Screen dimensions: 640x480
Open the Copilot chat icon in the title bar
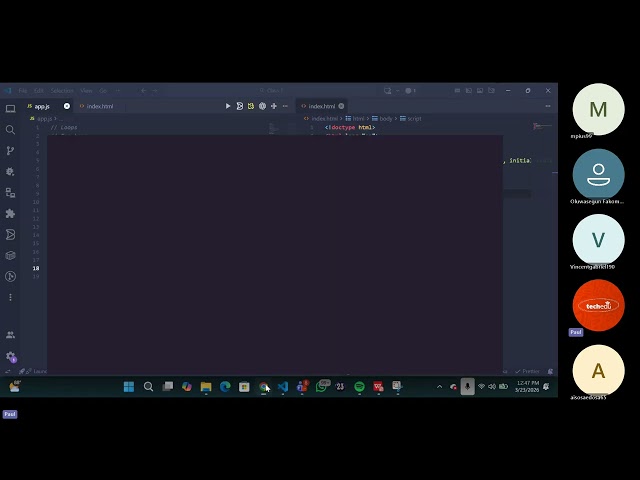[387, 91]
